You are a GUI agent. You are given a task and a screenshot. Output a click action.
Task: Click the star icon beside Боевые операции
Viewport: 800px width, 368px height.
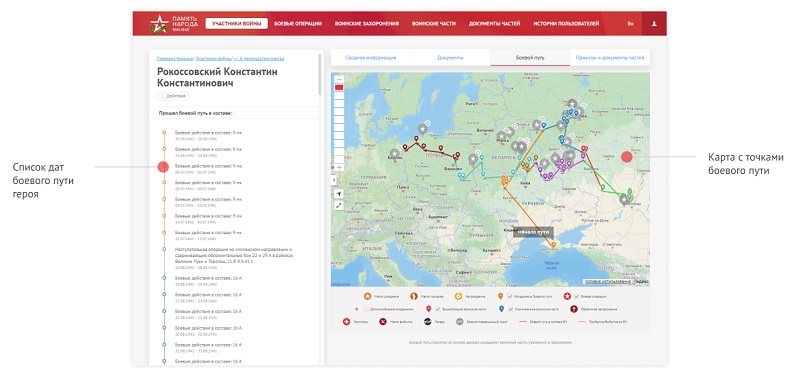point(567,296)
